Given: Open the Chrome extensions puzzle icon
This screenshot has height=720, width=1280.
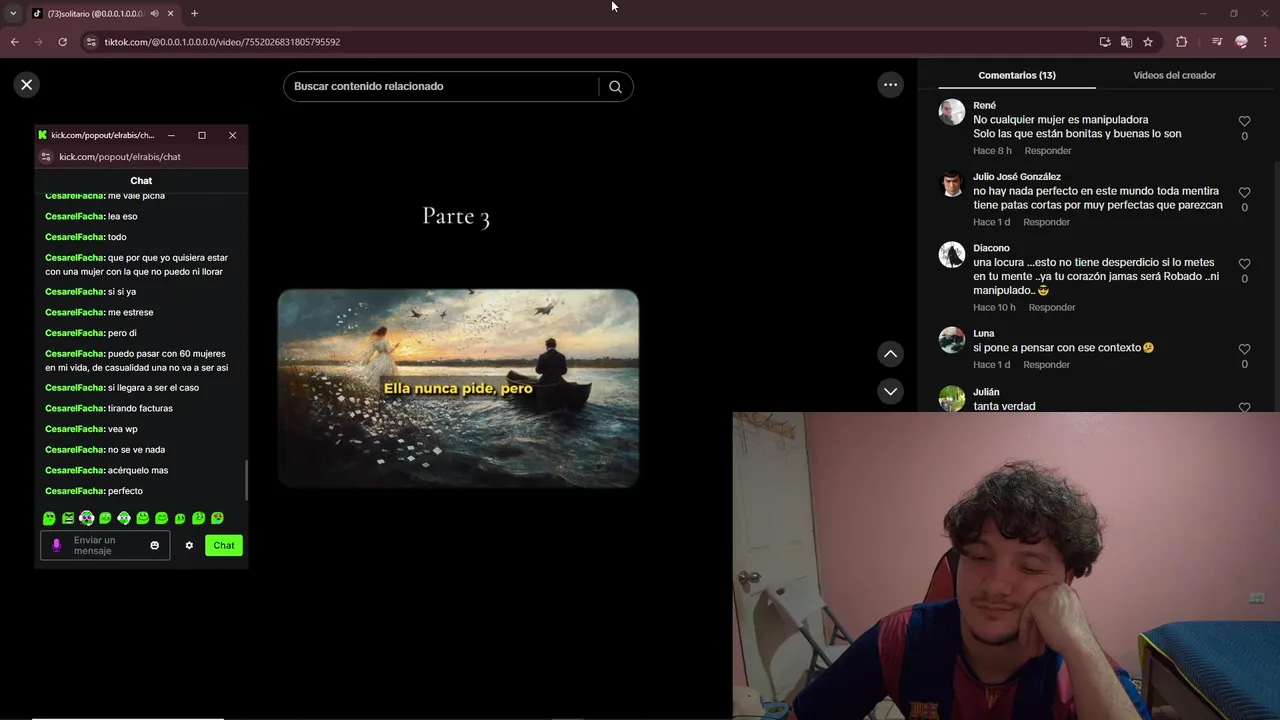Looking at the screenshot, I should point(1181,42).
